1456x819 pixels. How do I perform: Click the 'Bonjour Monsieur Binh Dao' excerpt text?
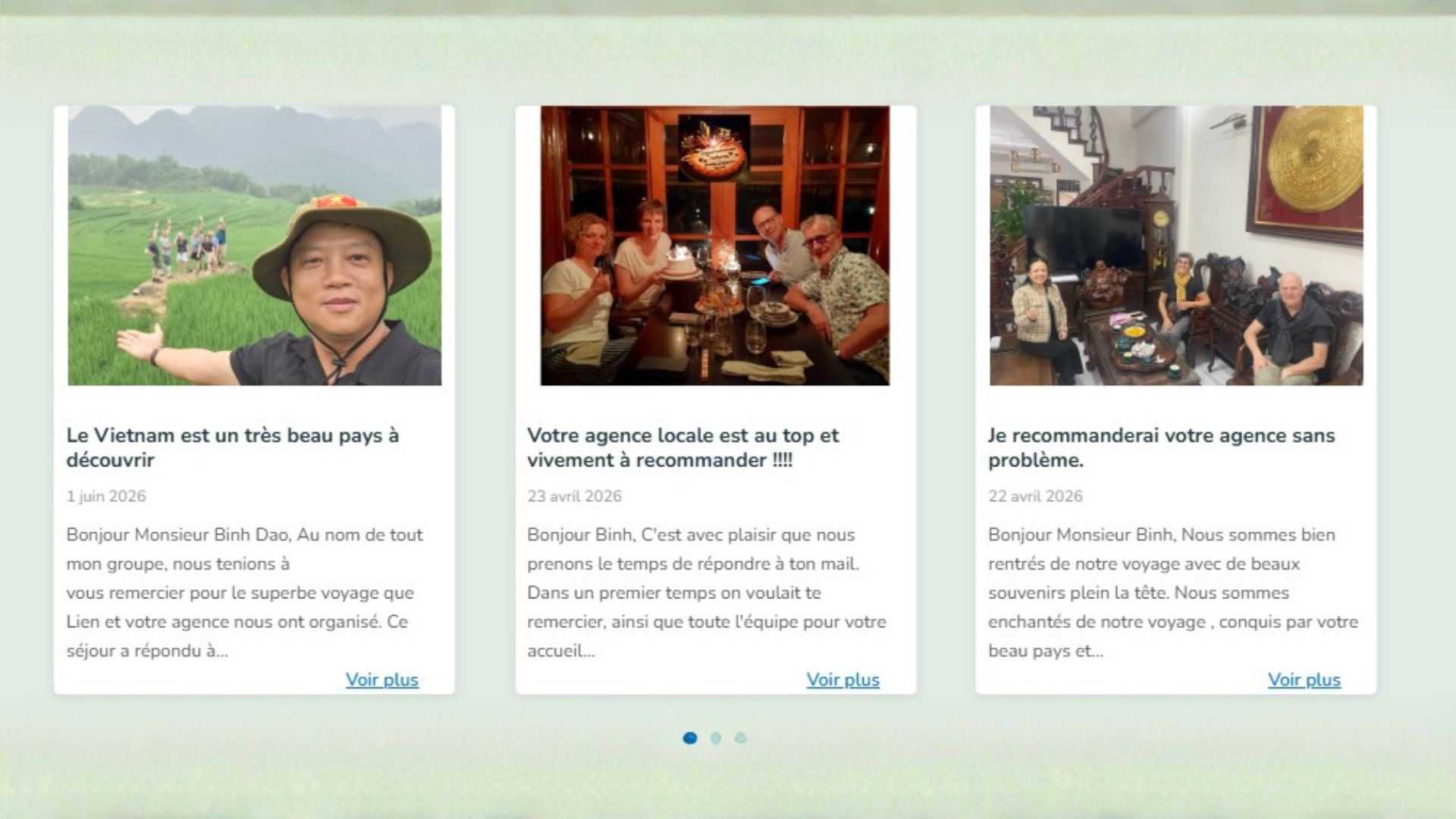pos(245,592)
